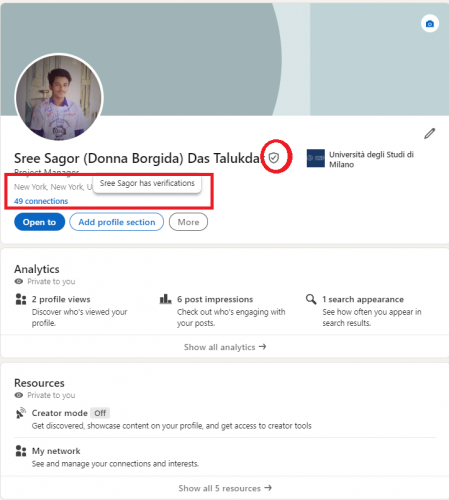Click the Open to button
This screenshot has width=449, height=500.
[39, 222]
